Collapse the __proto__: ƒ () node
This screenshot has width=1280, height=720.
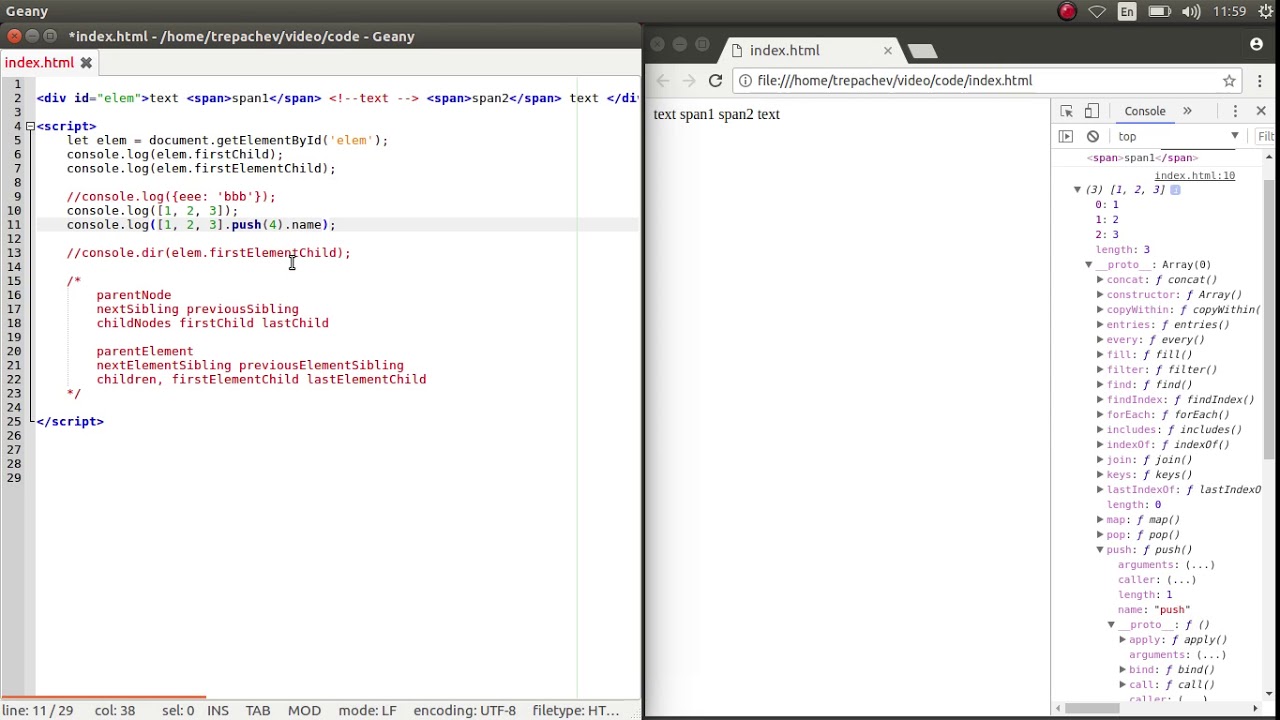1111,625
